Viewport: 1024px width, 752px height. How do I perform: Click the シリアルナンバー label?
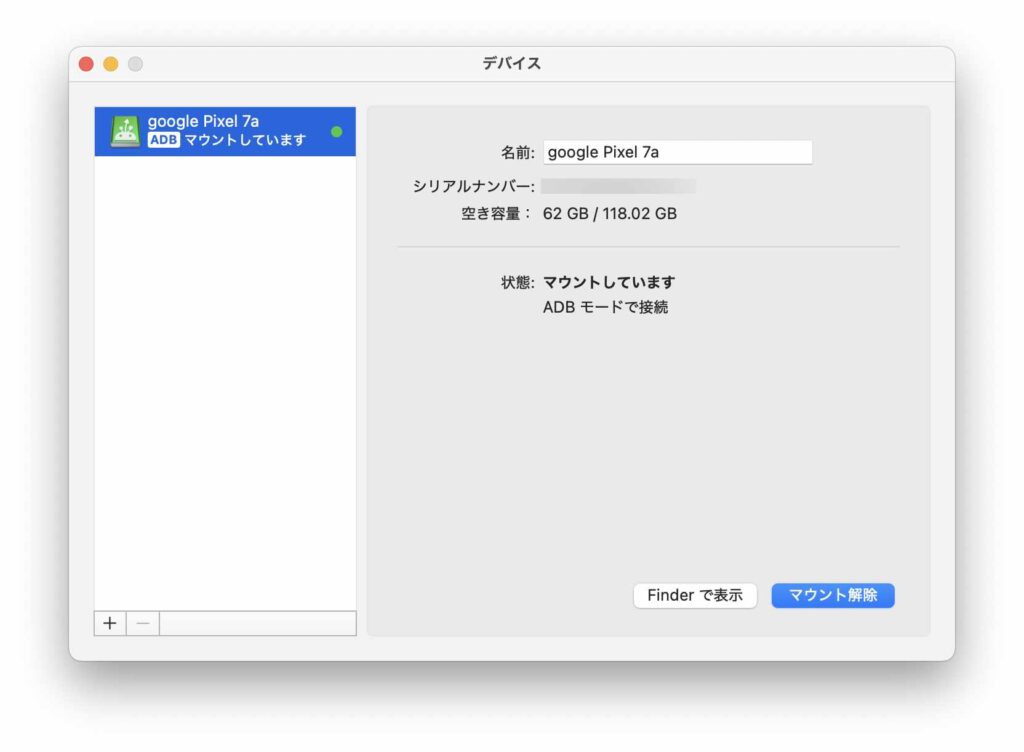(x=474, y=186)
